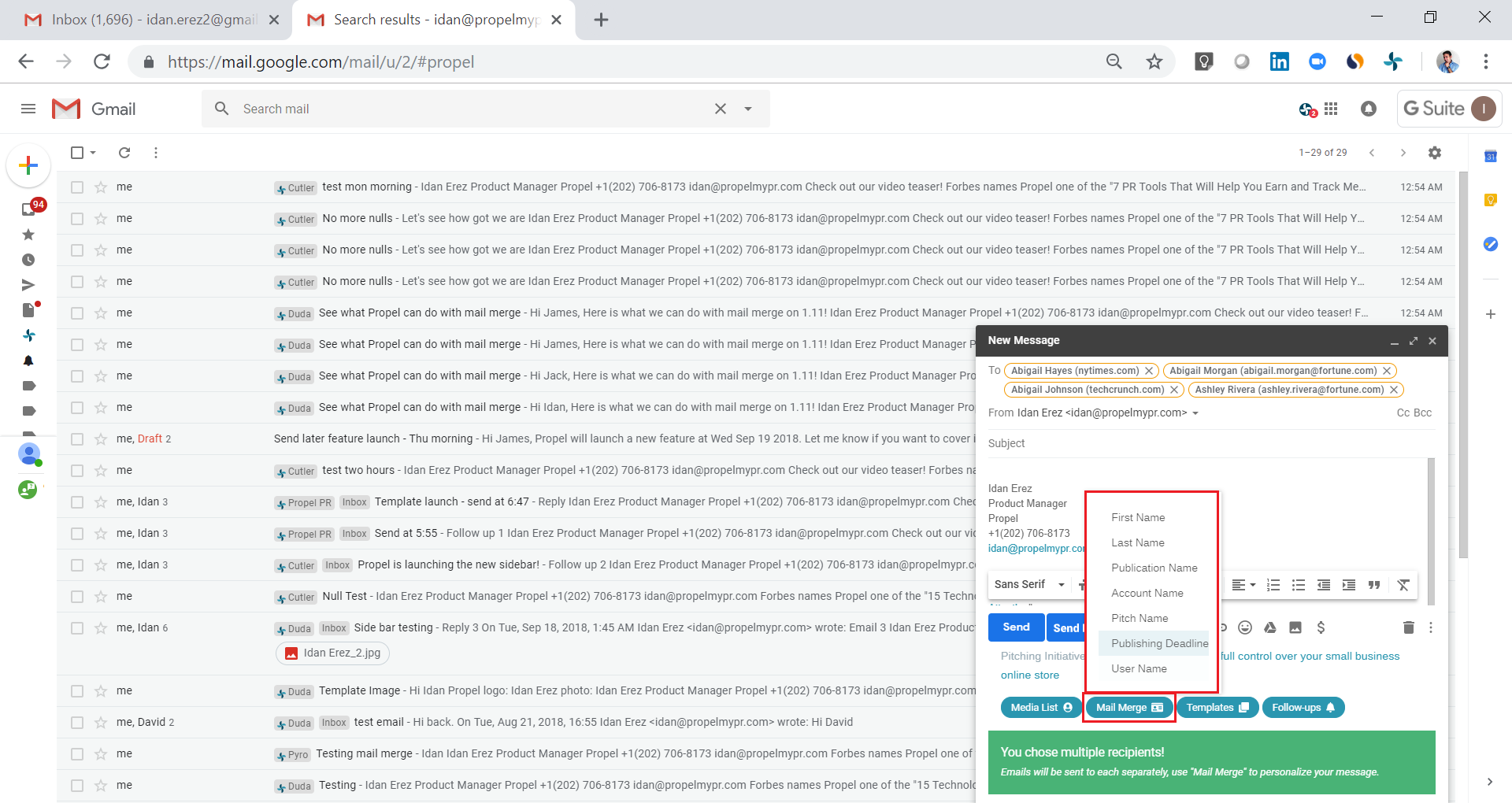Open the From address dropdown arrow
Viewport: 1512px width, 803px height.
tap(1195, 413)
